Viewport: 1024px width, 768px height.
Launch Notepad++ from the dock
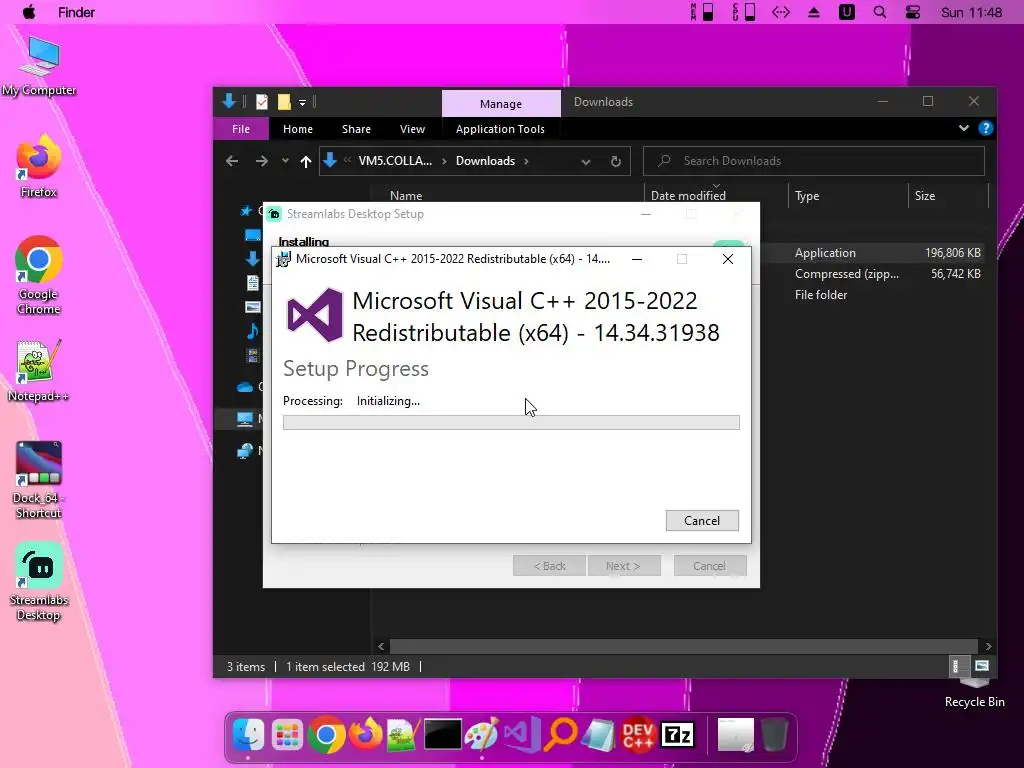pyautogui.click(x=404, y=735)
